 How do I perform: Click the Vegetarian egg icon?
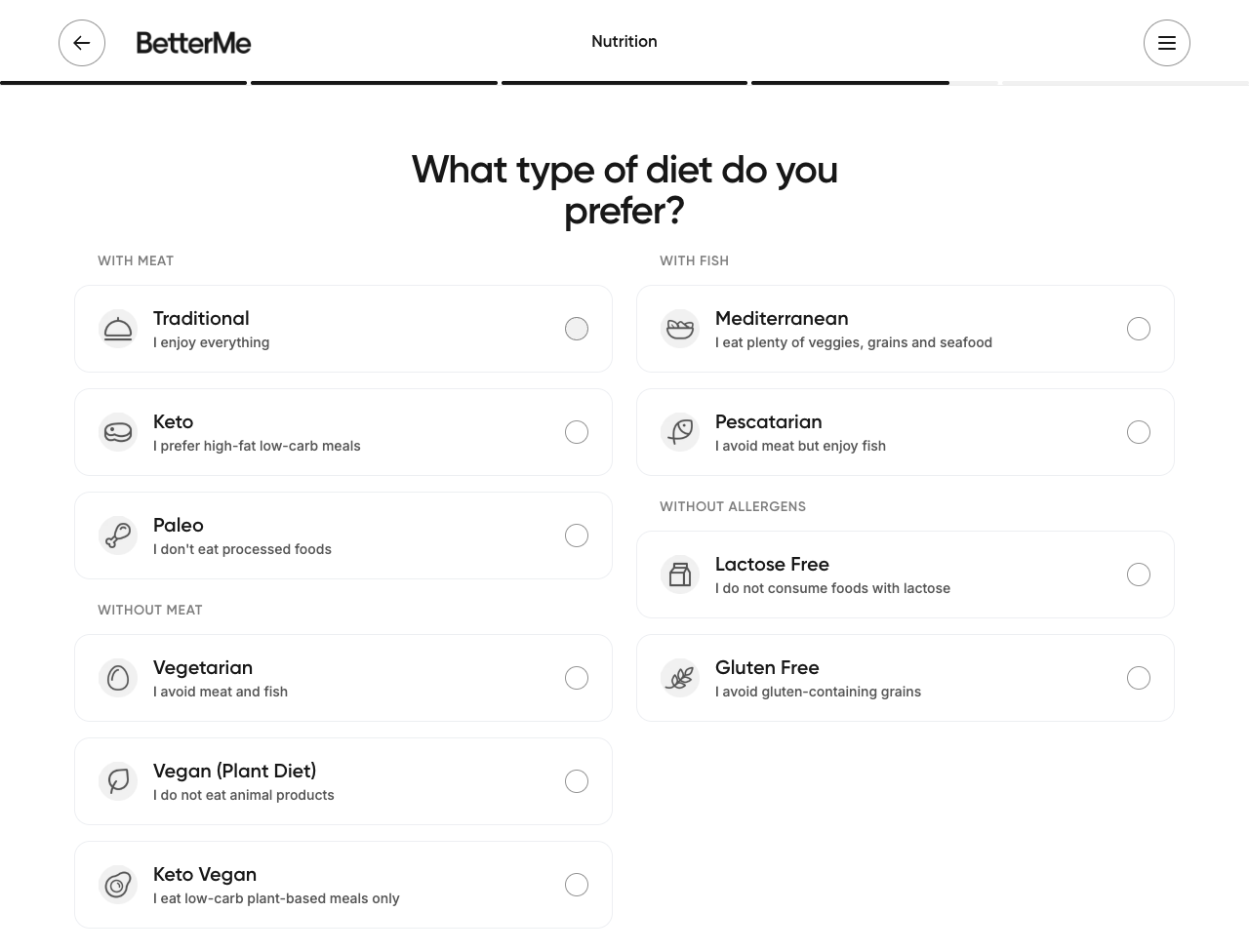click(x=118, y=679)
